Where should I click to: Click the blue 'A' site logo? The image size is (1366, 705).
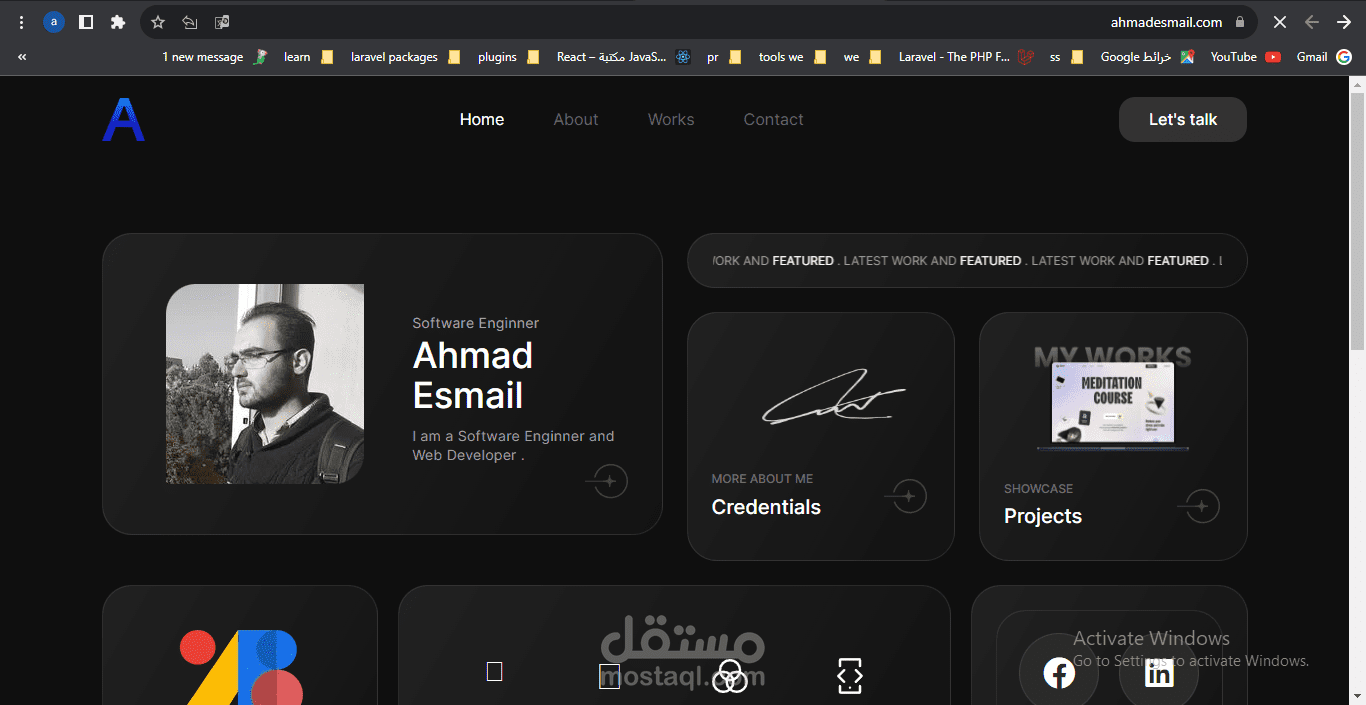pyautogui.click(x=124, y=120)
